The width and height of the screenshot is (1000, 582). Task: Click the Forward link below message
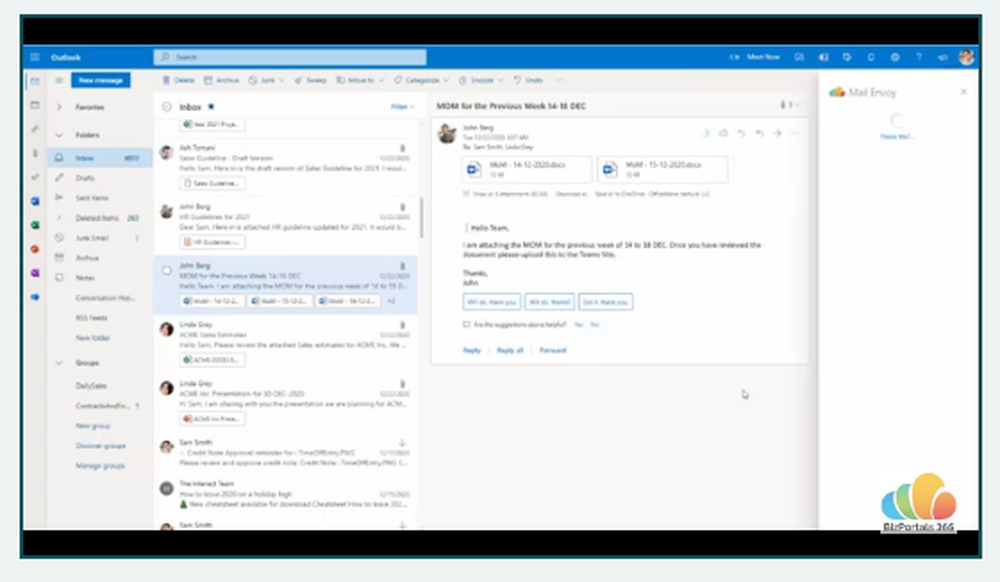click(552, 350)
